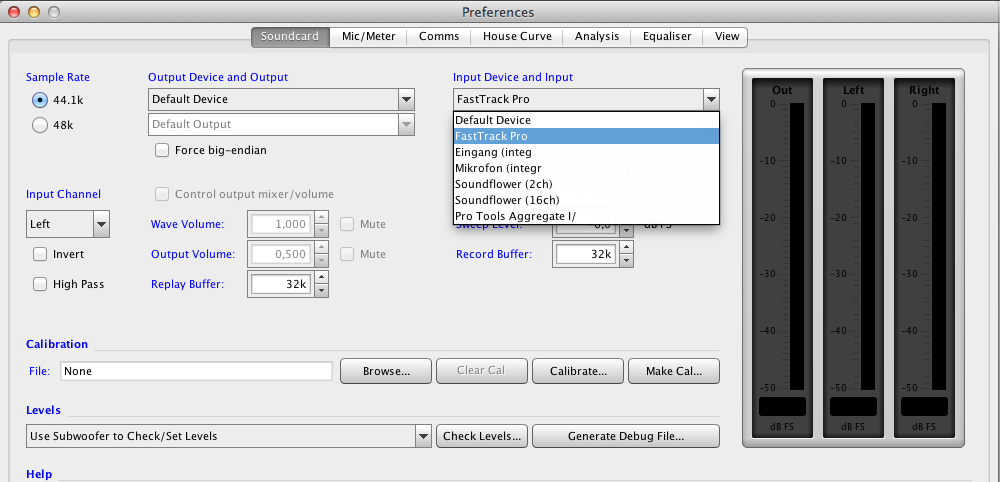The height and width of the screenshot is (482, 1000).
Task: Decrease the Record Buffer with down arrow
Action: pyautogui.click(x=627, y=261)
